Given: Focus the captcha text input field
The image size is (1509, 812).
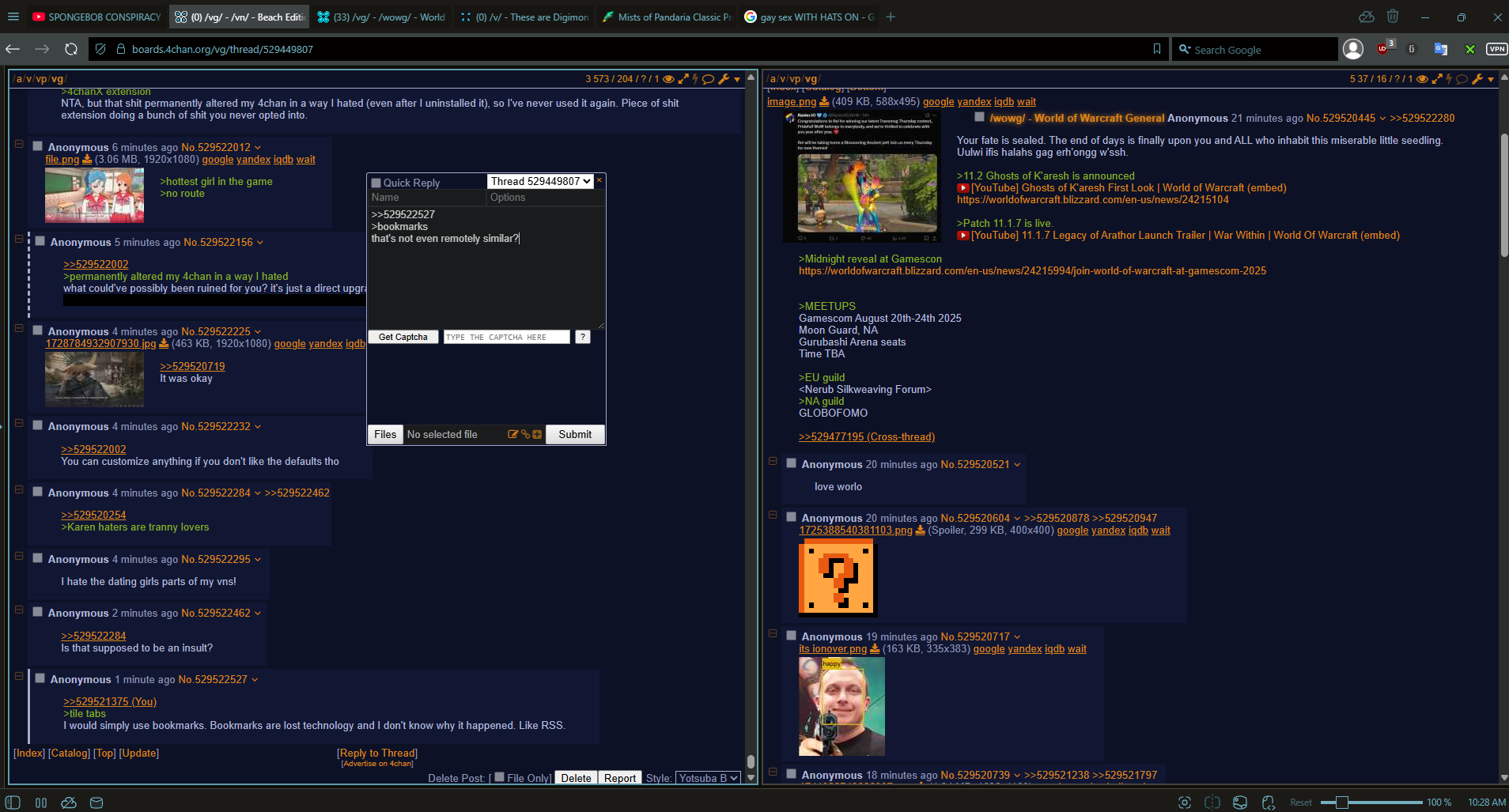Looking at the screenshot, I should pyautogui.click(x=506, y=337).
